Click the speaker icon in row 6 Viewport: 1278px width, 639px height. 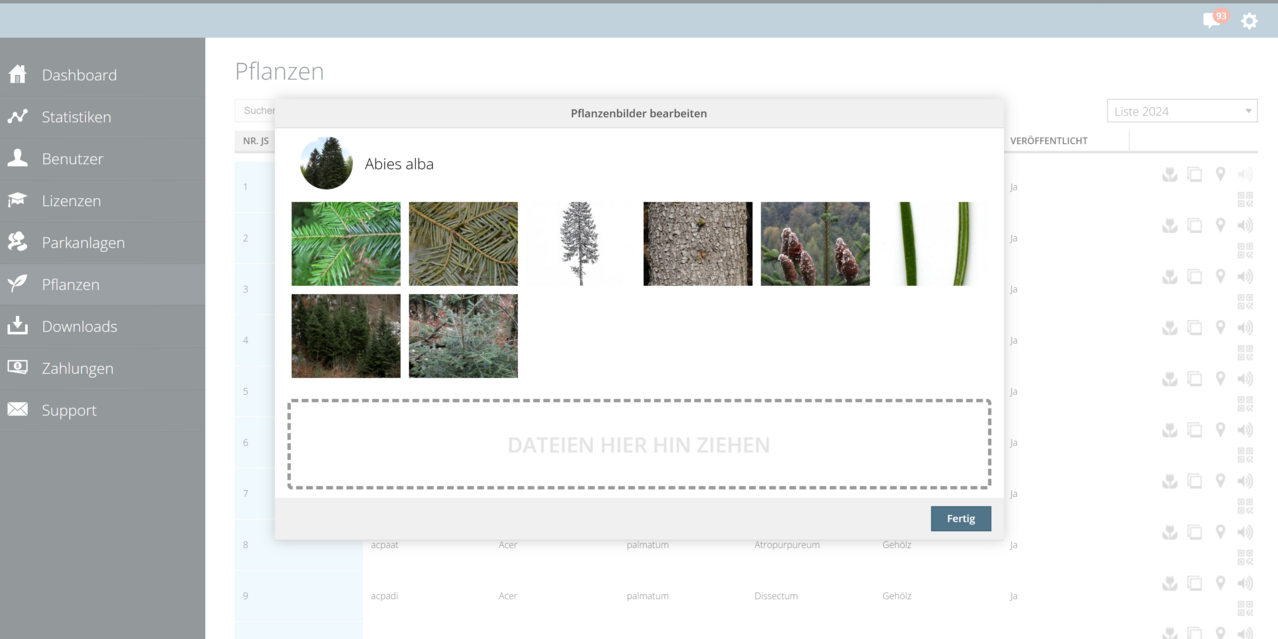[1245, 430]
